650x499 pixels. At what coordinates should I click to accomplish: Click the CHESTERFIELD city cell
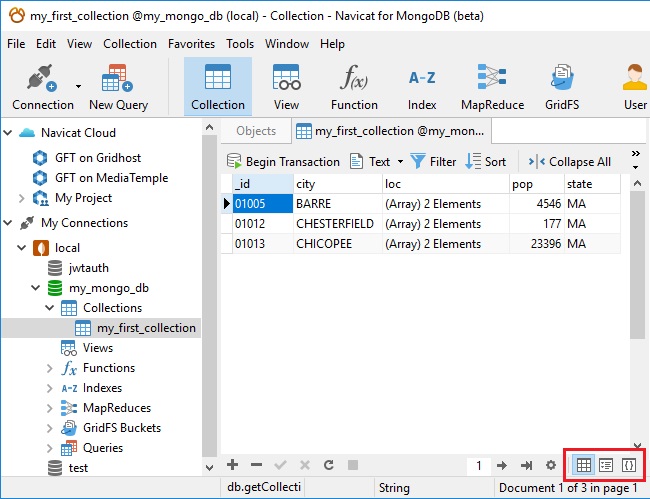tap(337, 224)
